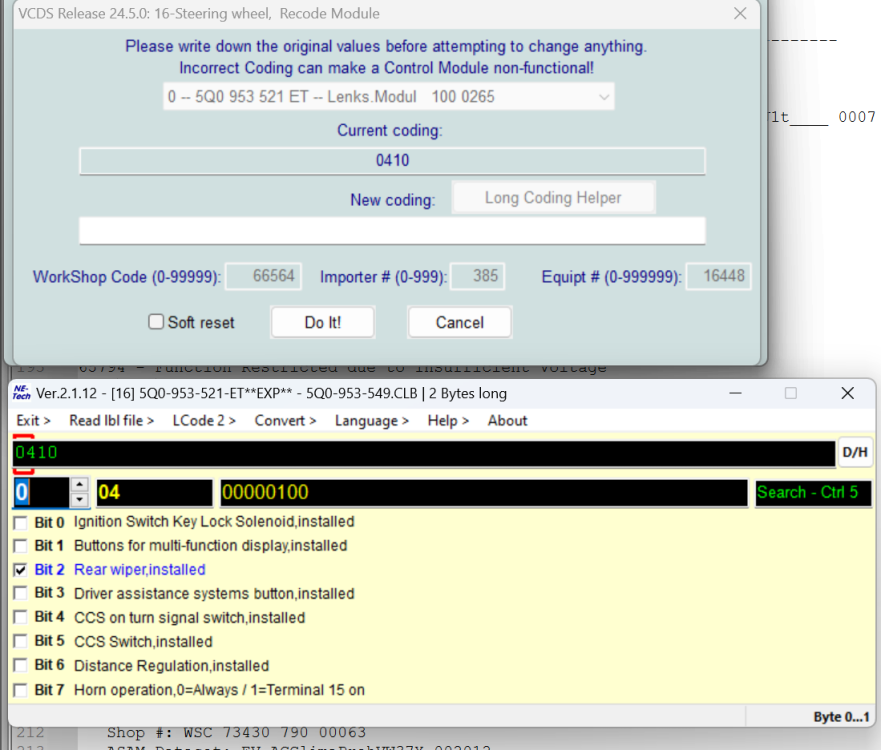Toggle the D/H decimal-hex button

pos(855,452)
